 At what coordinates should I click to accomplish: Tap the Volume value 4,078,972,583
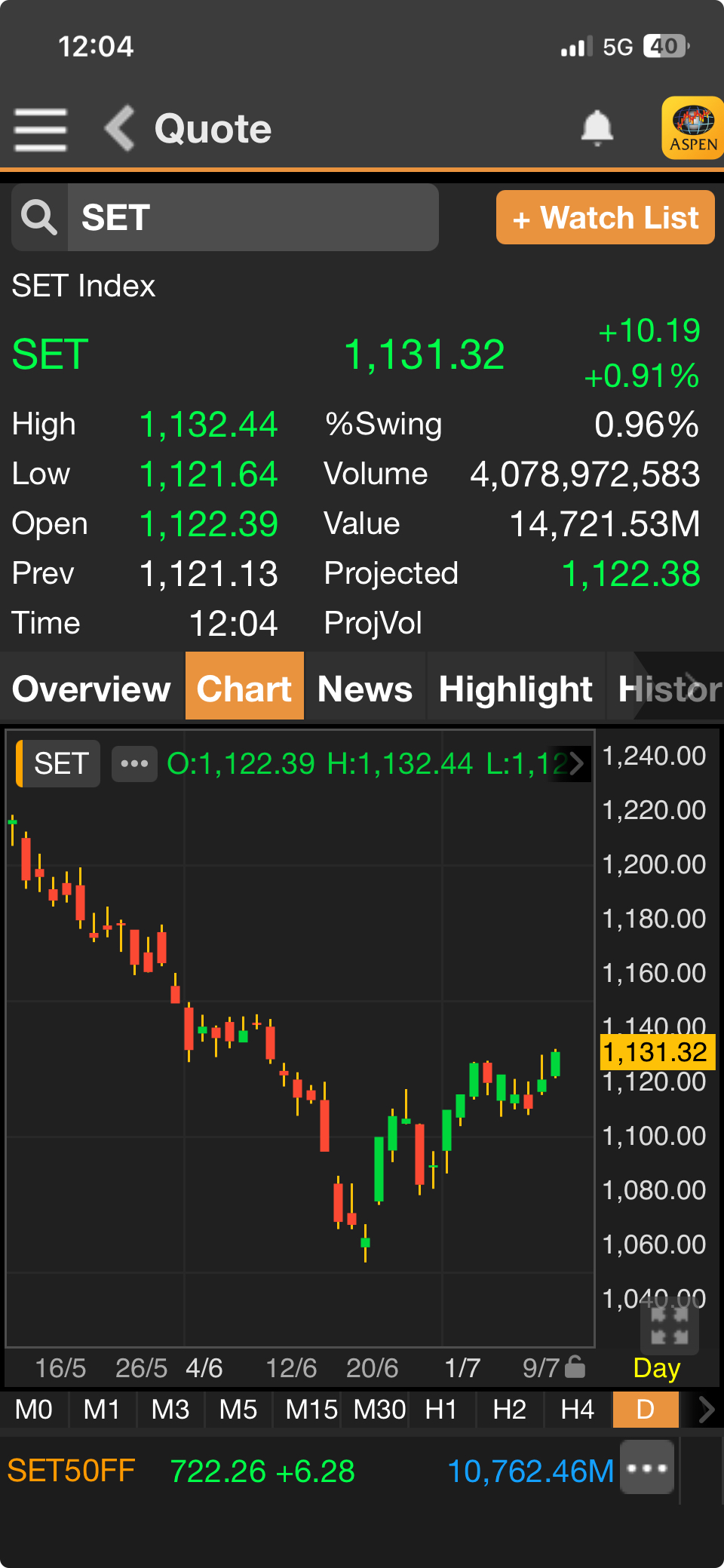(x=585, y=474)
